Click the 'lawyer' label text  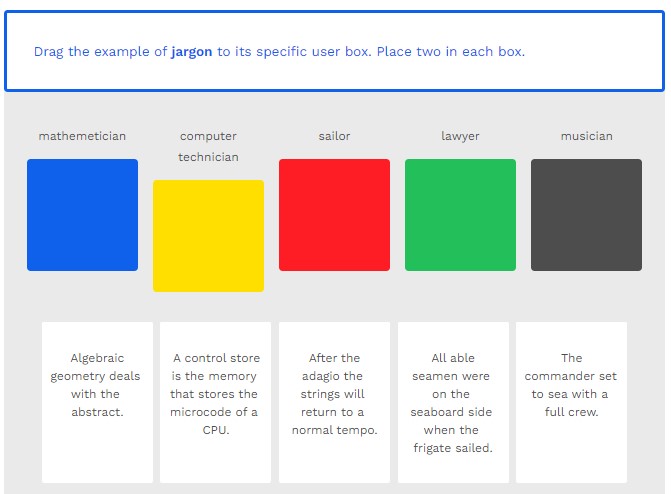(x=460, y=136)
